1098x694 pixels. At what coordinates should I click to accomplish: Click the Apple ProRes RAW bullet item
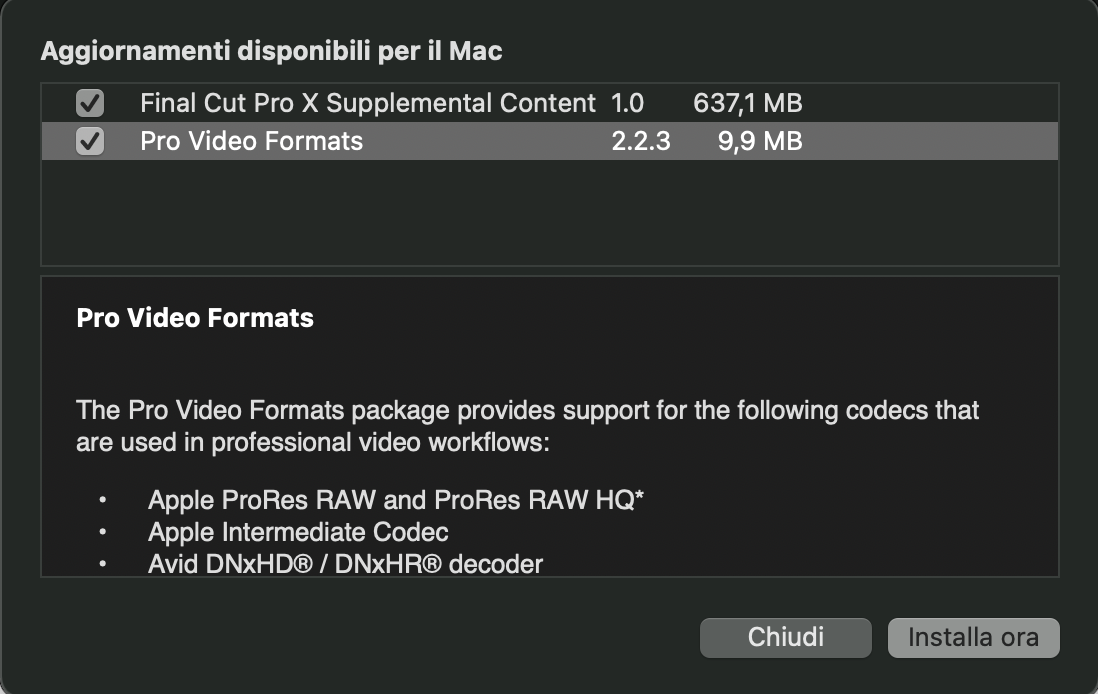coord(396,500)
